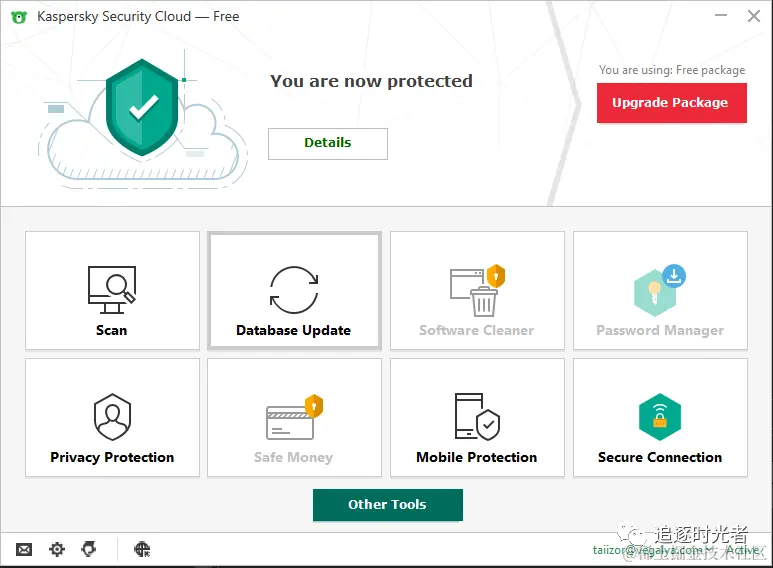Open the Scan tile
Screen dimensions: 773x568
(x=112, y=290)
